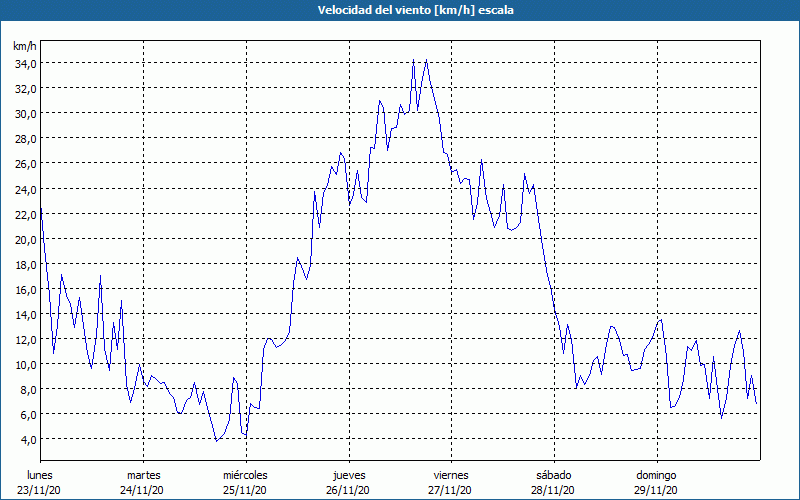The width and height of the screenshot is (800, 500).
Task: Click the 14,0 axis value
Action: point(26,315)
